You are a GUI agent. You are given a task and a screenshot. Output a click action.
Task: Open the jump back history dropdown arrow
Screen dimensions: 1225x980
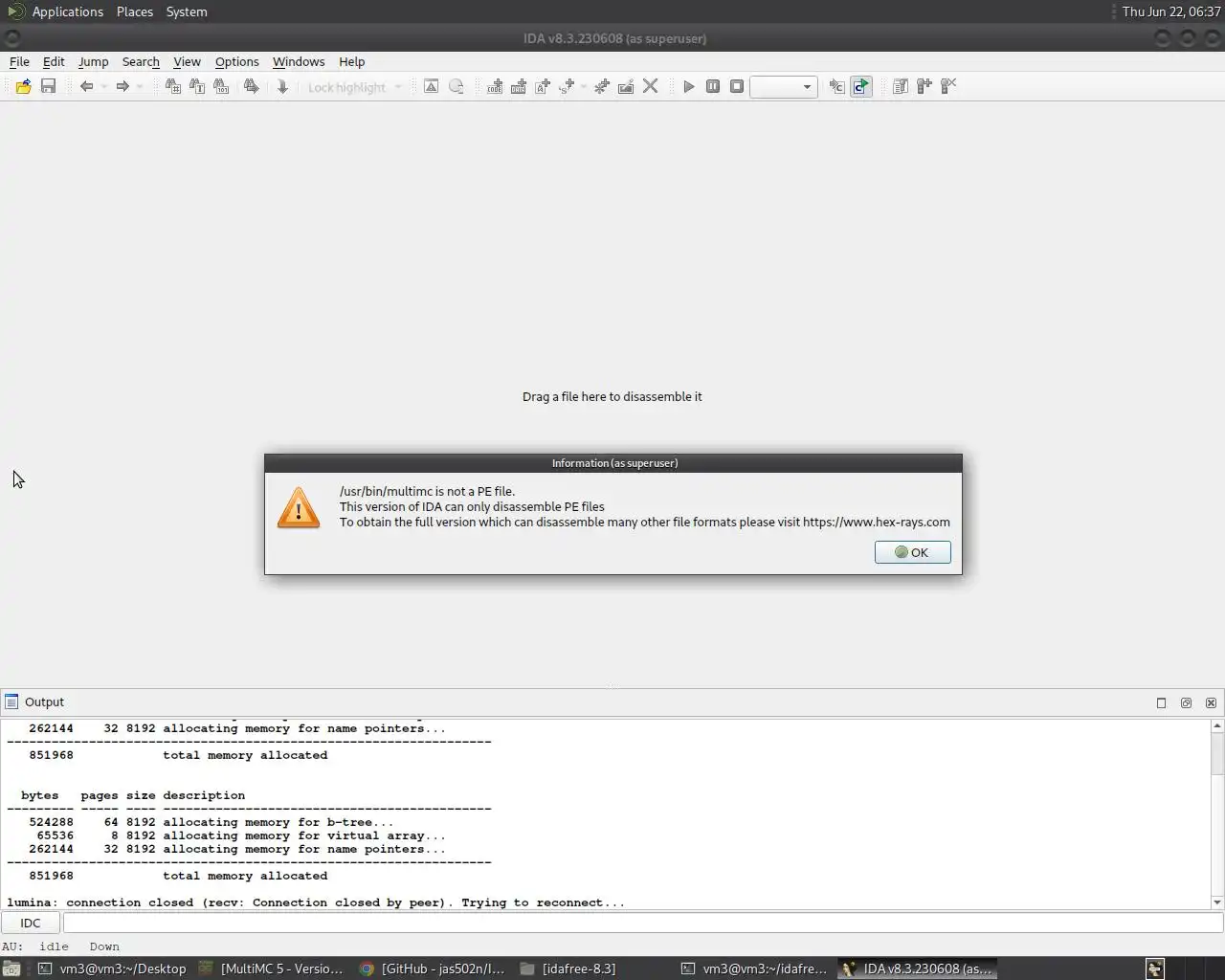[x=103, y=87]
